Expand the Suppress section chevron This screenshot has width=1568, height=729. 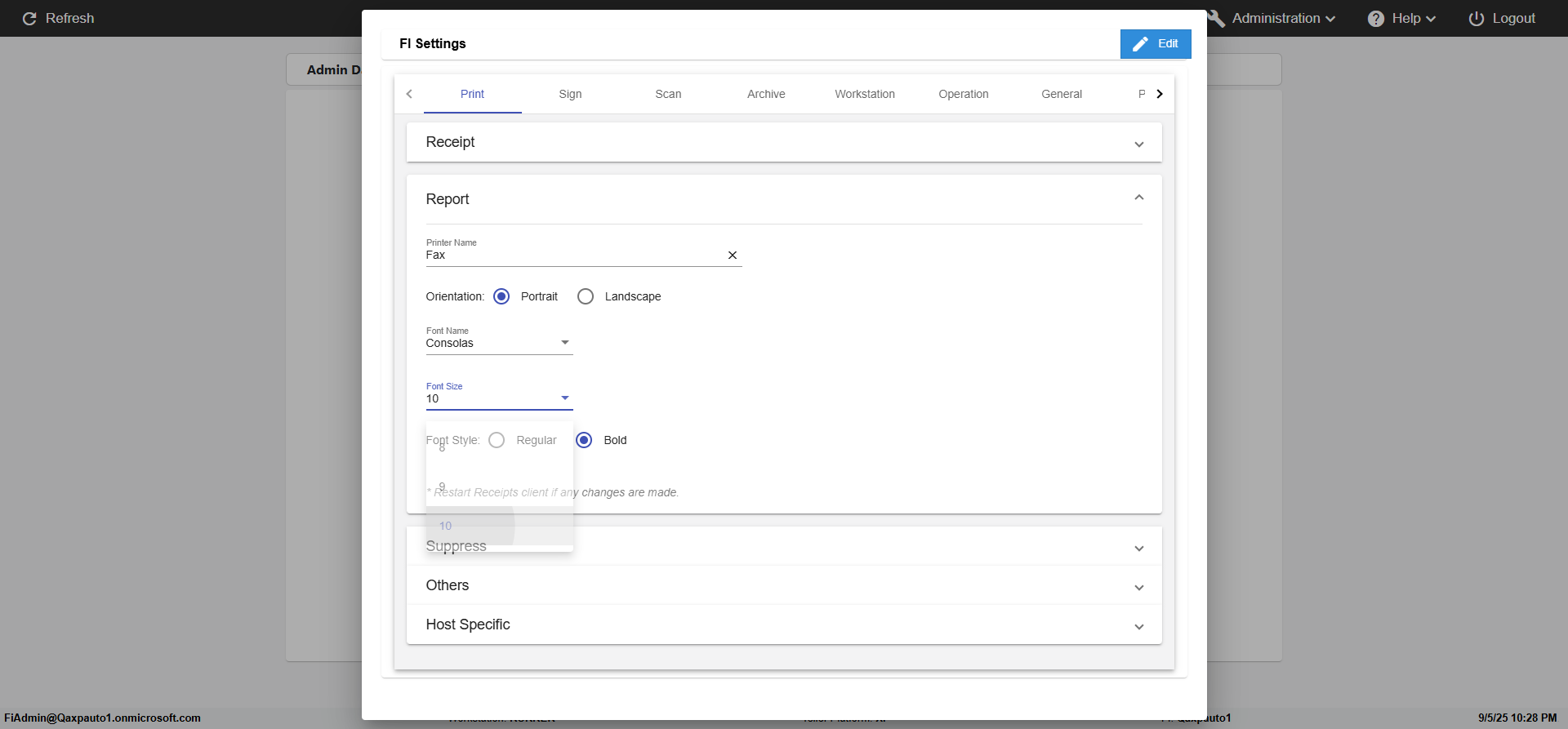[x=1139, y=549]
